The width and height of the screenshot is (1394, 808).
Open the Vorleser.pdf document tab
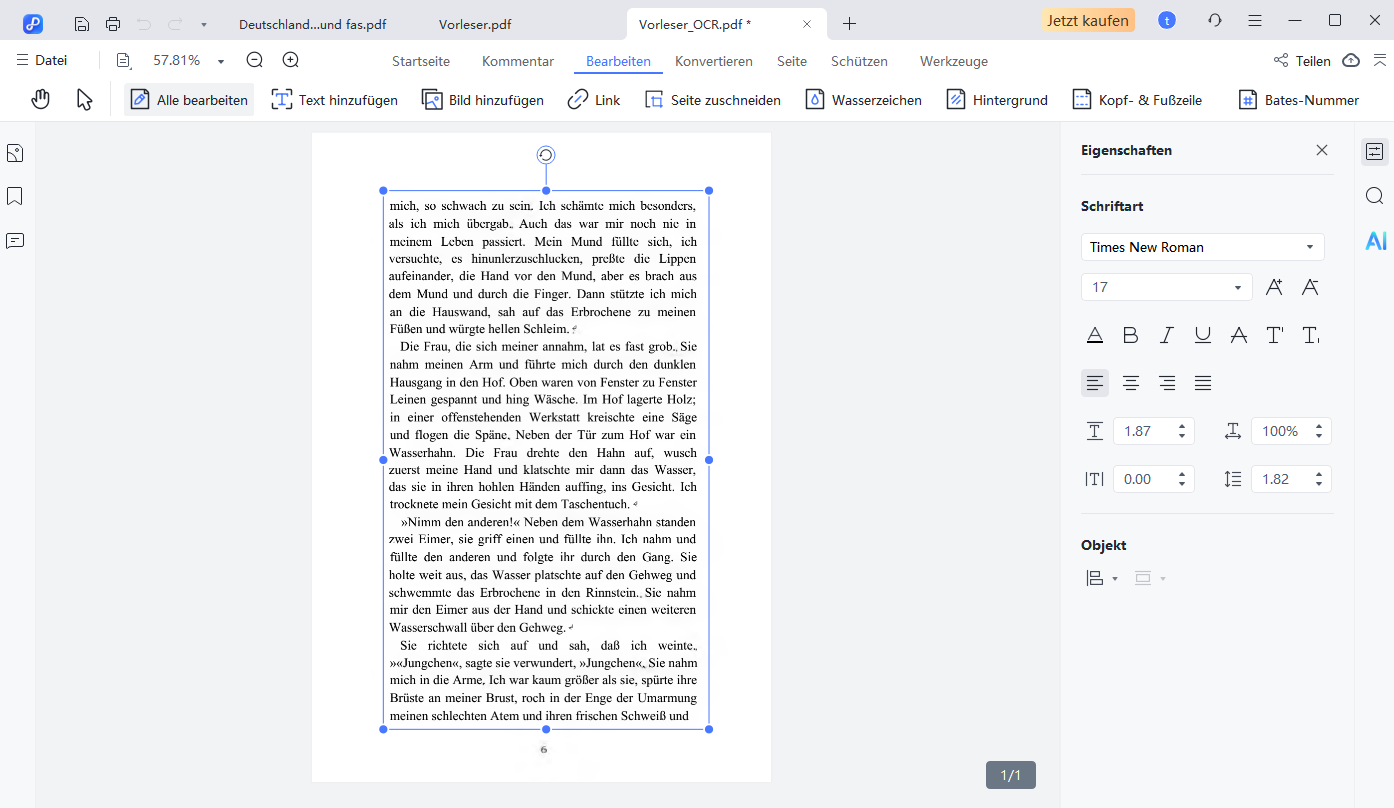(x=475, y=23)
